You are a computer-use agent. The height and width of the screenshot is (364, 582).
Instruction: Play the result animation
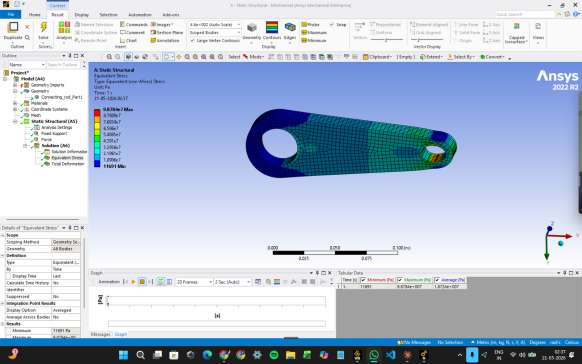(x=134, y=282)
